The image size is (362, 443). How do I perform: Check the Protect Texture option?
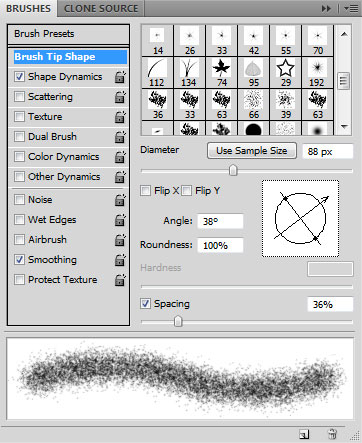[x=19, y=280]
